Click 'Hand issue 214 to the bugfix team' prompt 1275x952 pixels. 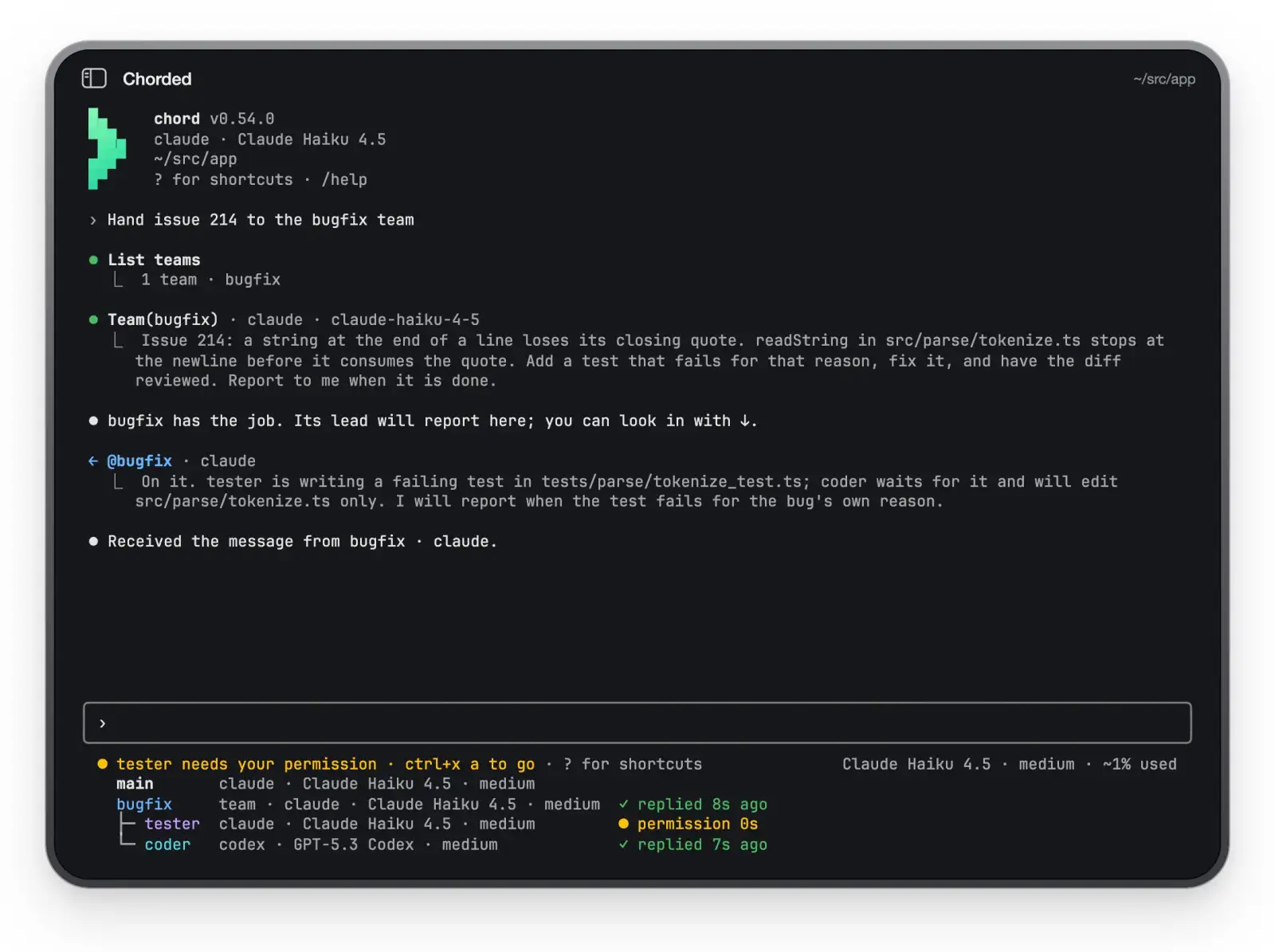[x=261, y=220]
